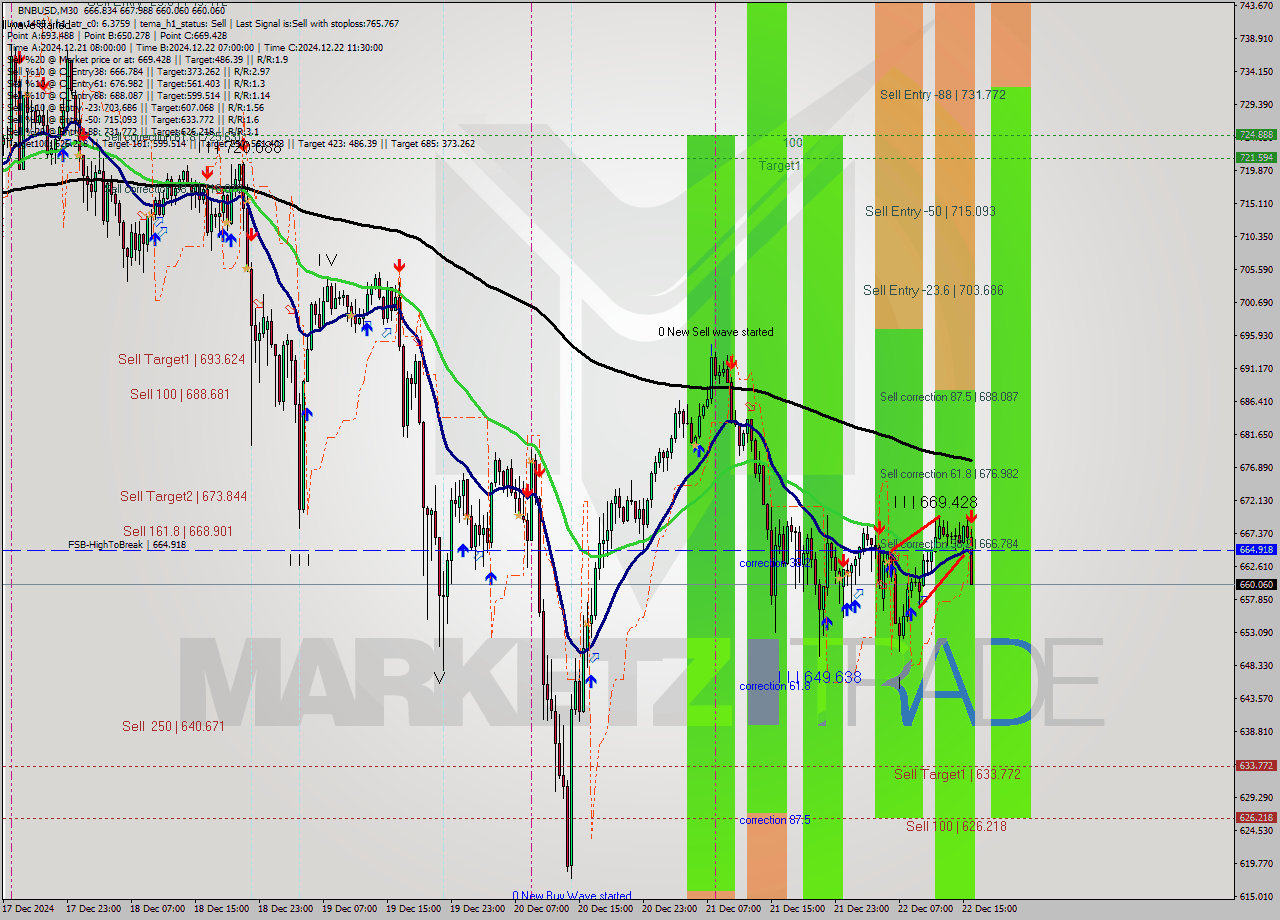
Task: Click the 615.000 price axis value
Action: pyautogui.click(x=1256, y=896)
